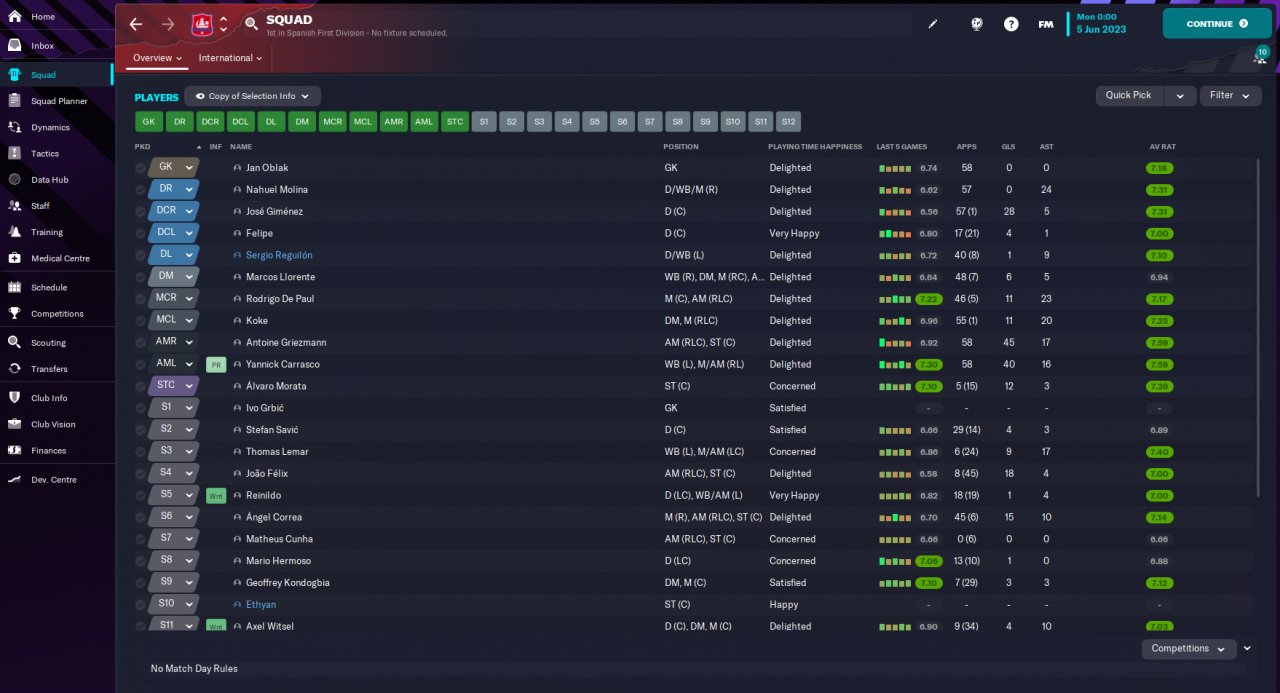The width and height of the screenshot is (1280, 693).
Task: Open the S1 position dropdown for Ivo Grbić
Action: [x=173, y=408]
